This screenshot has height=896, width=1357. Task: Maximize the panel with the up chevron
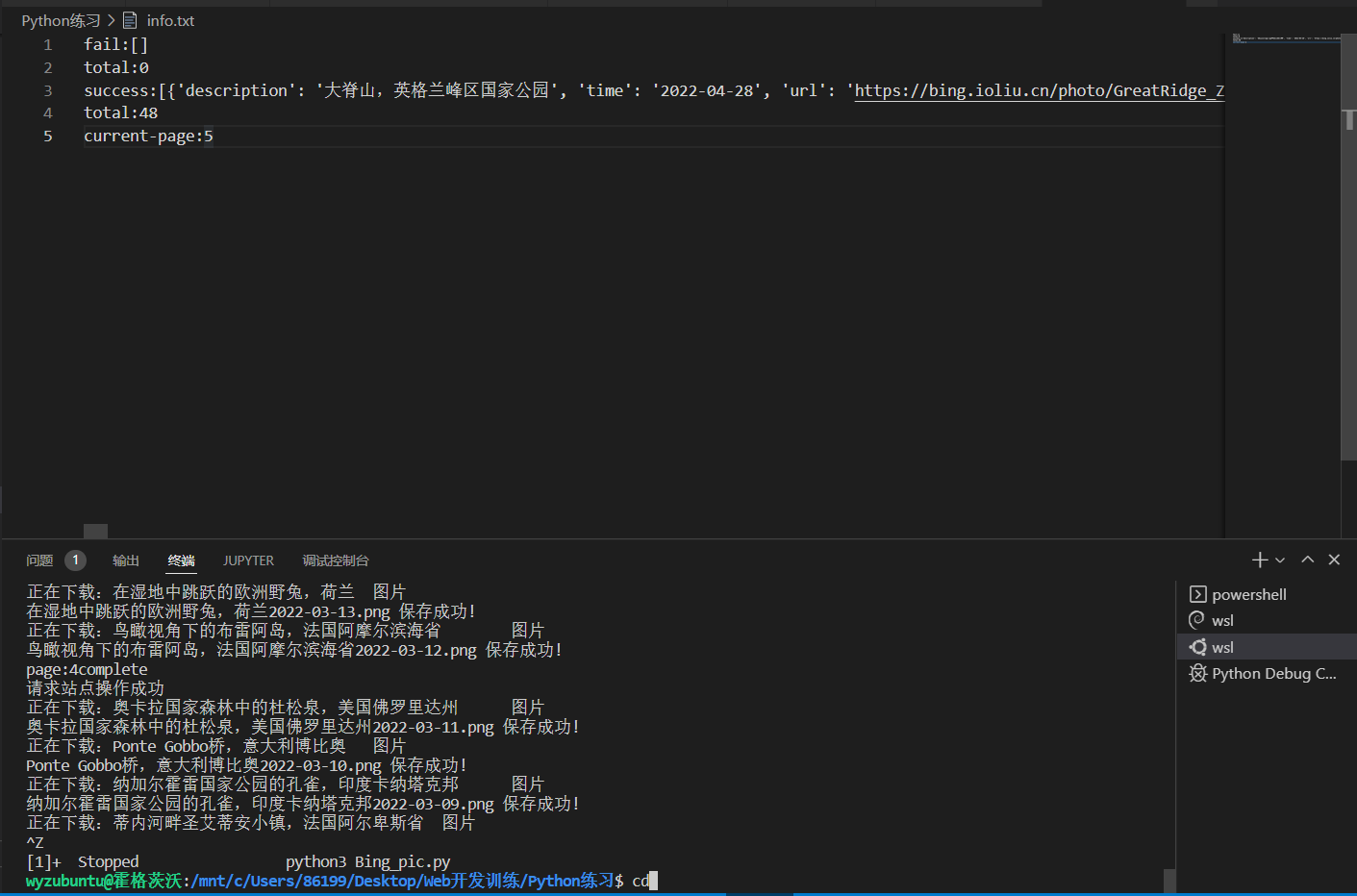(x=1308, y=560)
